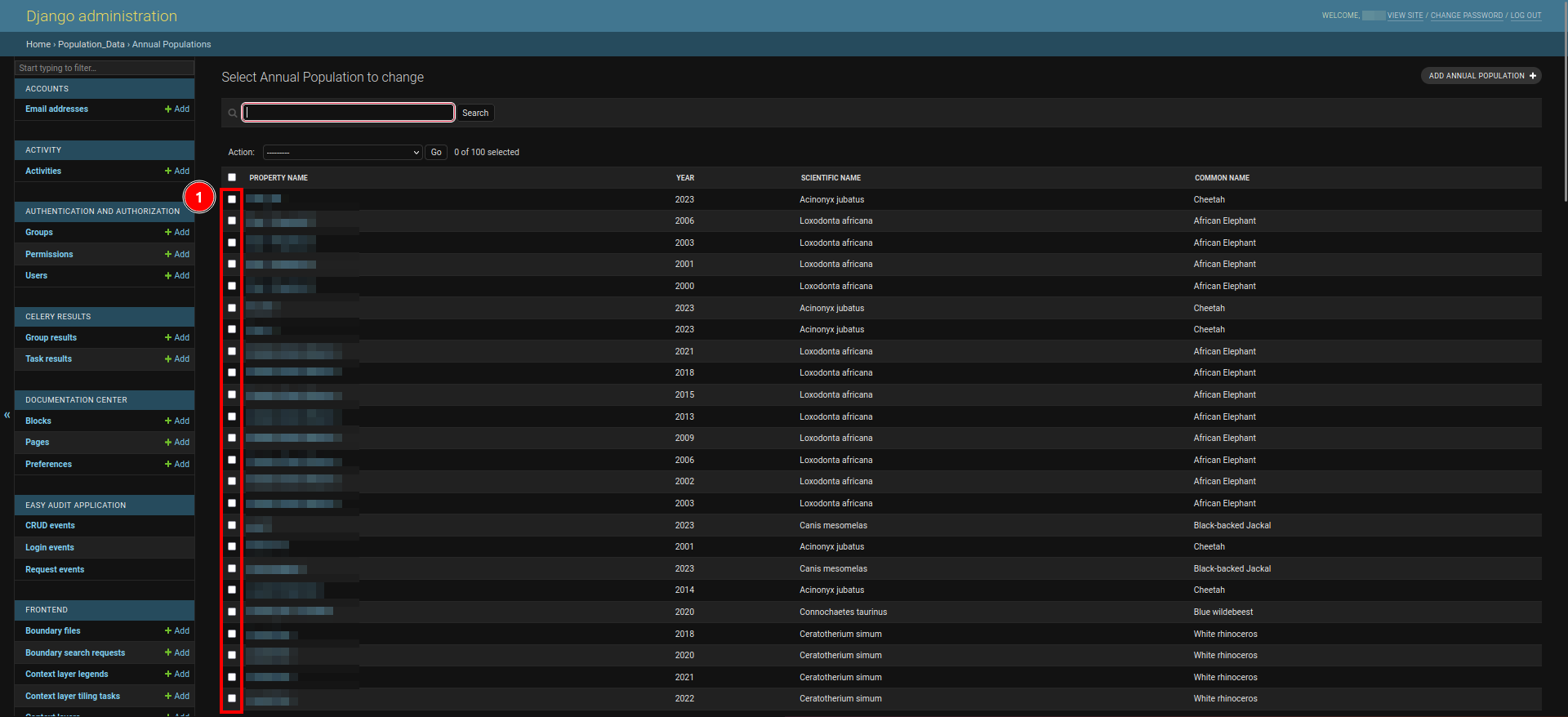The image size is (1568, 717).
Task: Add a new Pages entry
Action: pyautogui.click(x=177, y=443)
